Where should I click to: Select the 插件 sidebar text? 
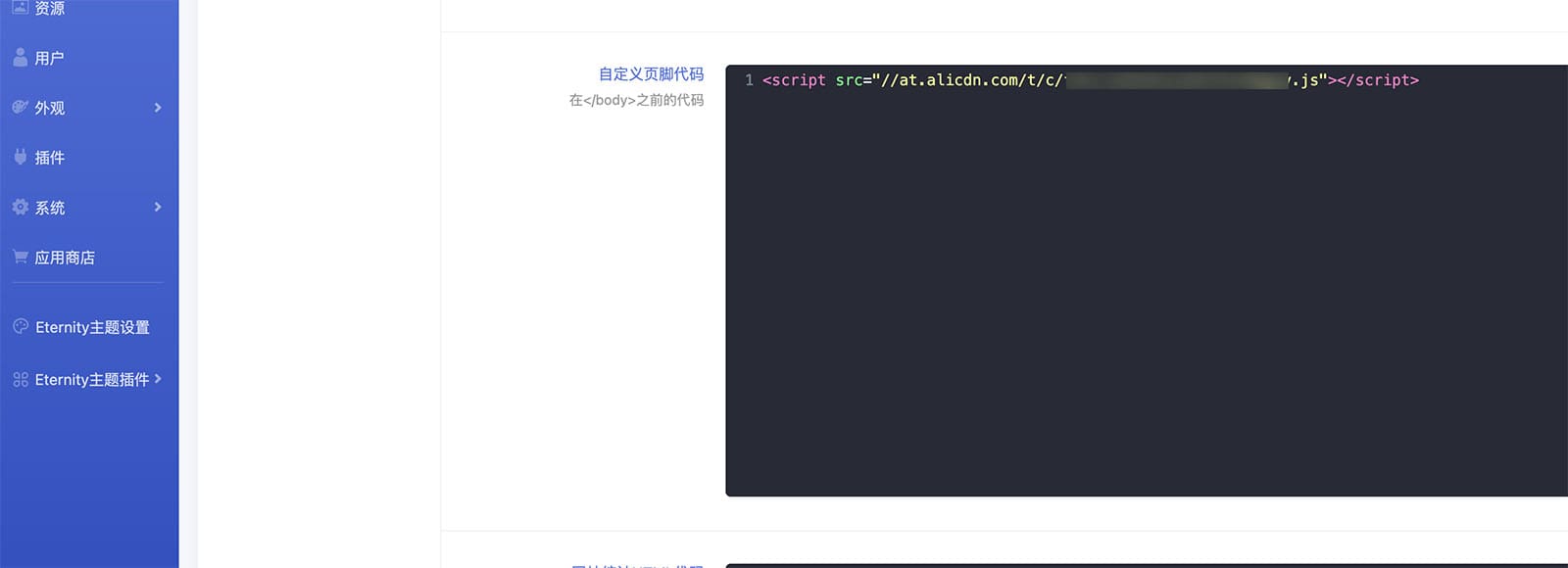click(49, 158)
